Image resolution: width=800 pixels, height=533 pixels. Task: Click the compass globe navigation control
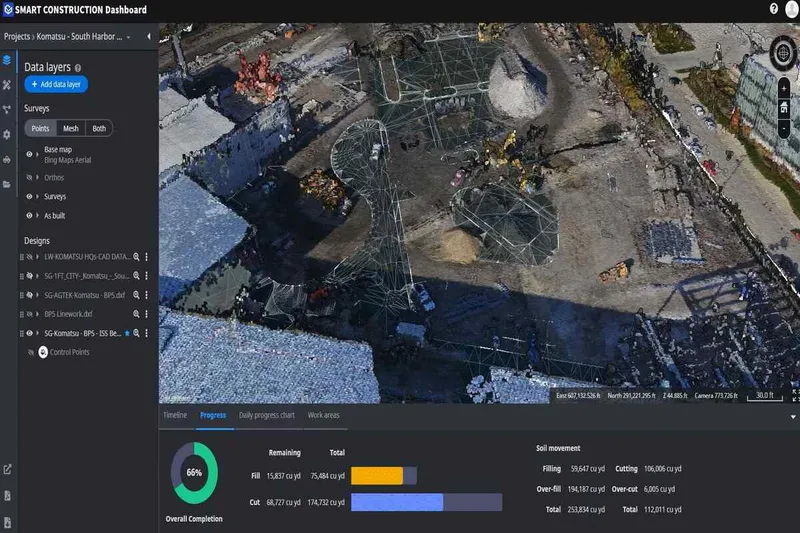tap(783, 53)
